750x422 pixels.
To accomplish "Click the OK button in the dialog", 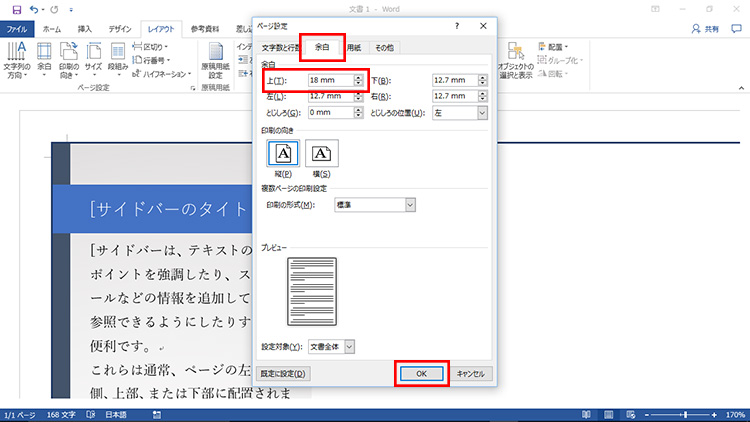I will [x=420, y=373].
